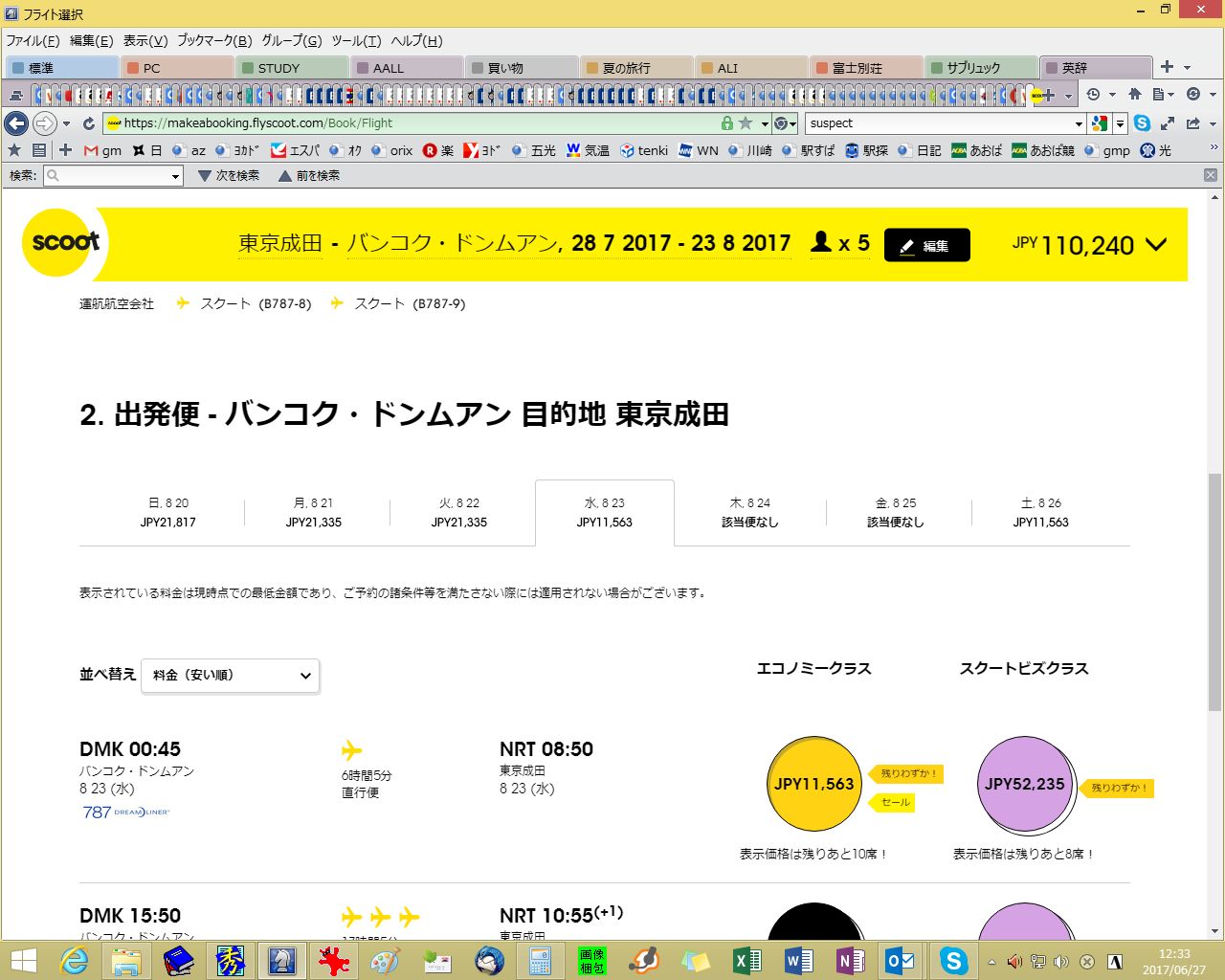The height and width of the screenshot is (980, 1225).
Task: Click the Scoot logo
Action: click(63, 242)
